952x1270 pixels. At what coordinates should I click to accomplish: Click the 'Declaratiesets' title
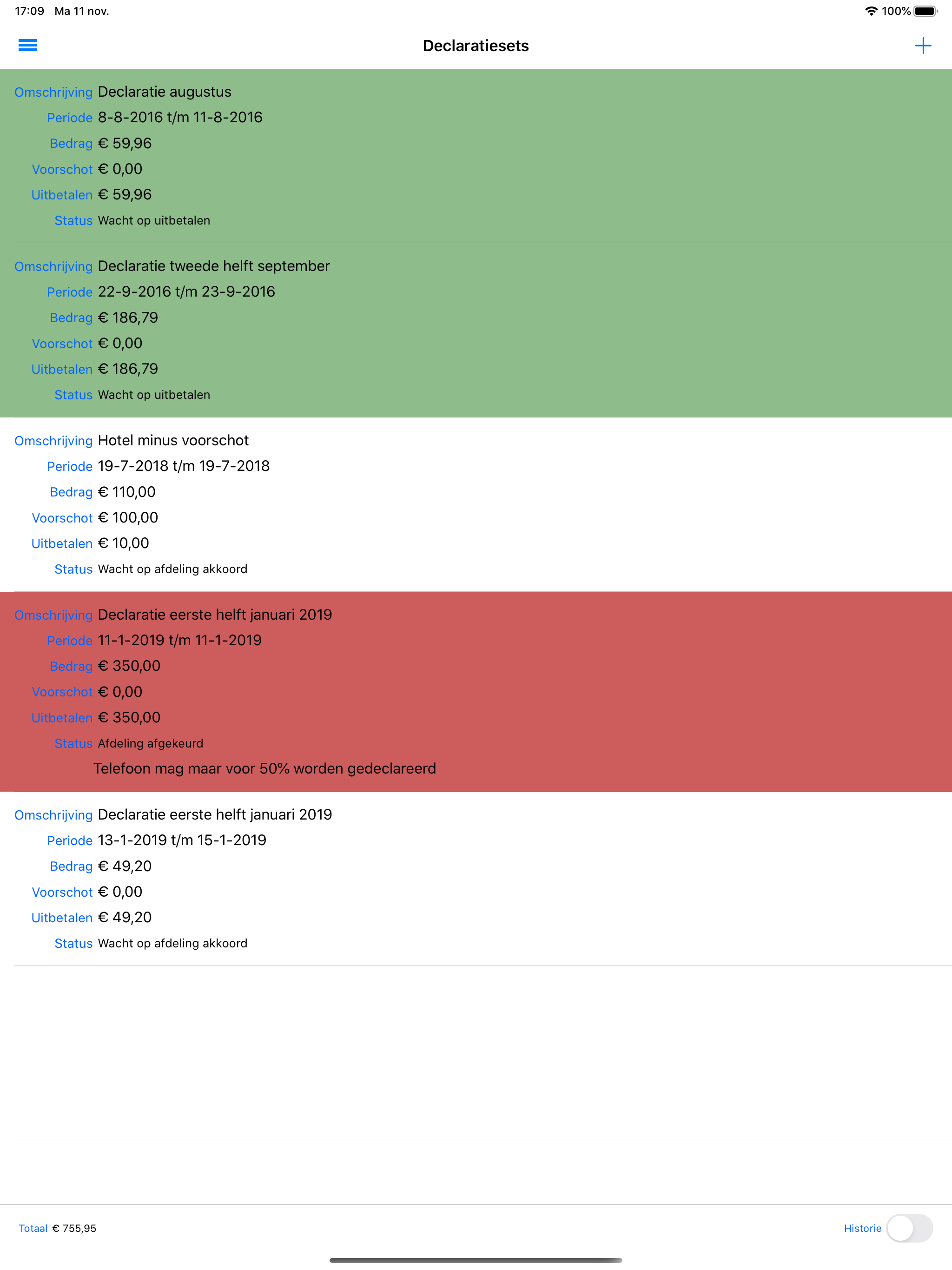(476, 46)
